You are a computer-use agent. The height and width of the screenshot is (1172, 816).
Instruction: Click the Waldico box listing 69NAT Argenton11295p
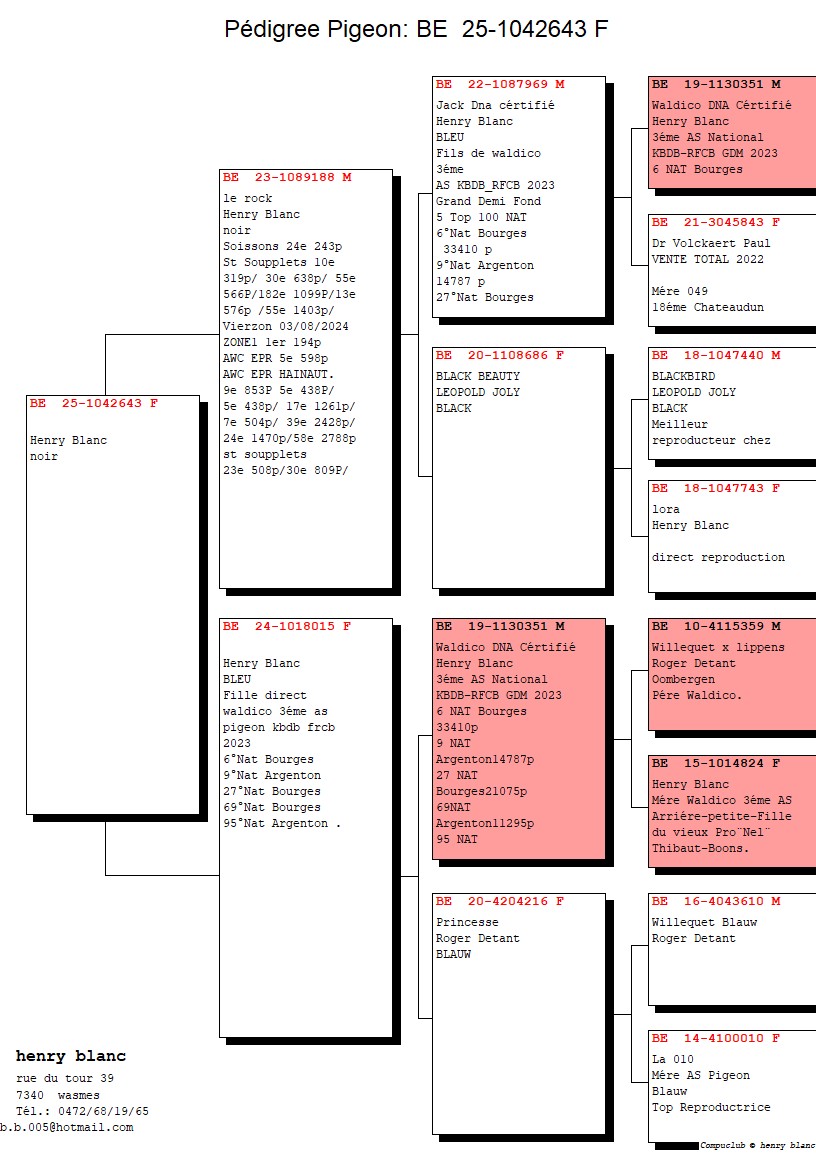click(519, 738)
